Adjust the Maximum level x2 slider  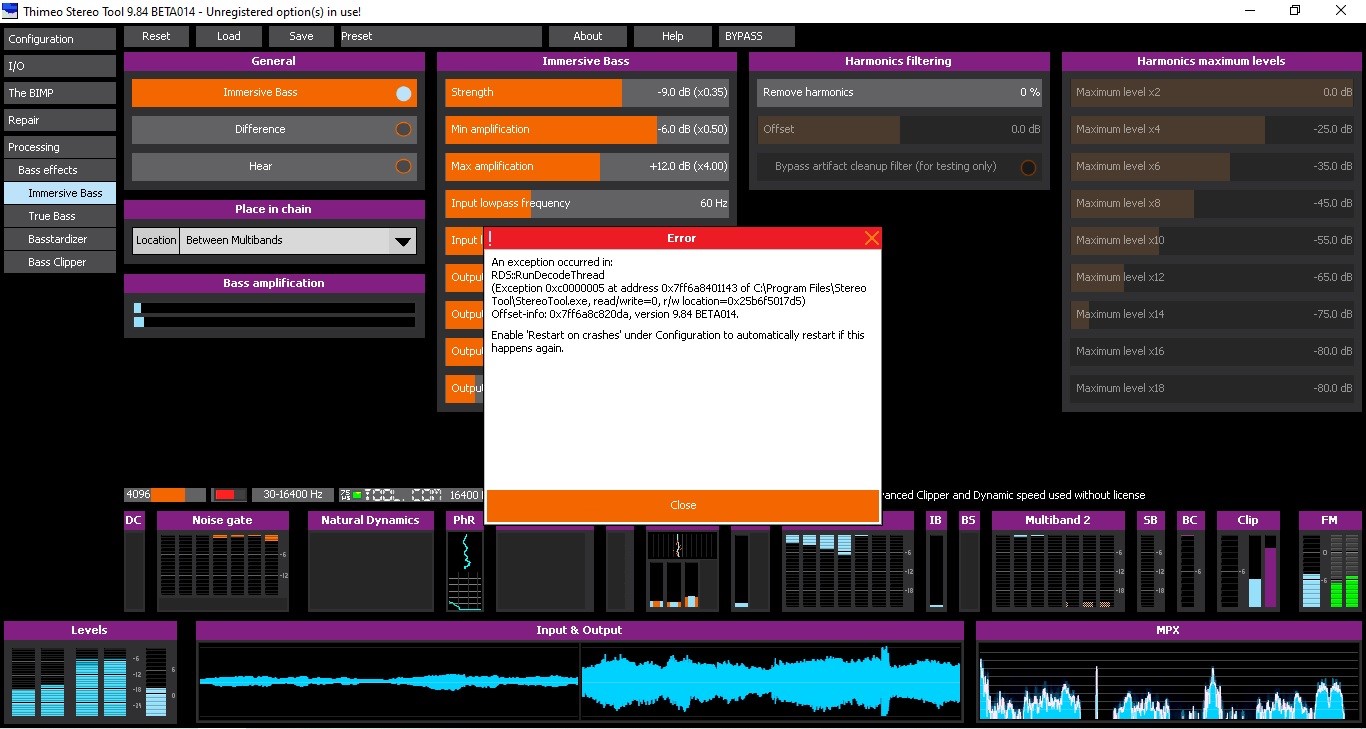tap(1212, 93)
